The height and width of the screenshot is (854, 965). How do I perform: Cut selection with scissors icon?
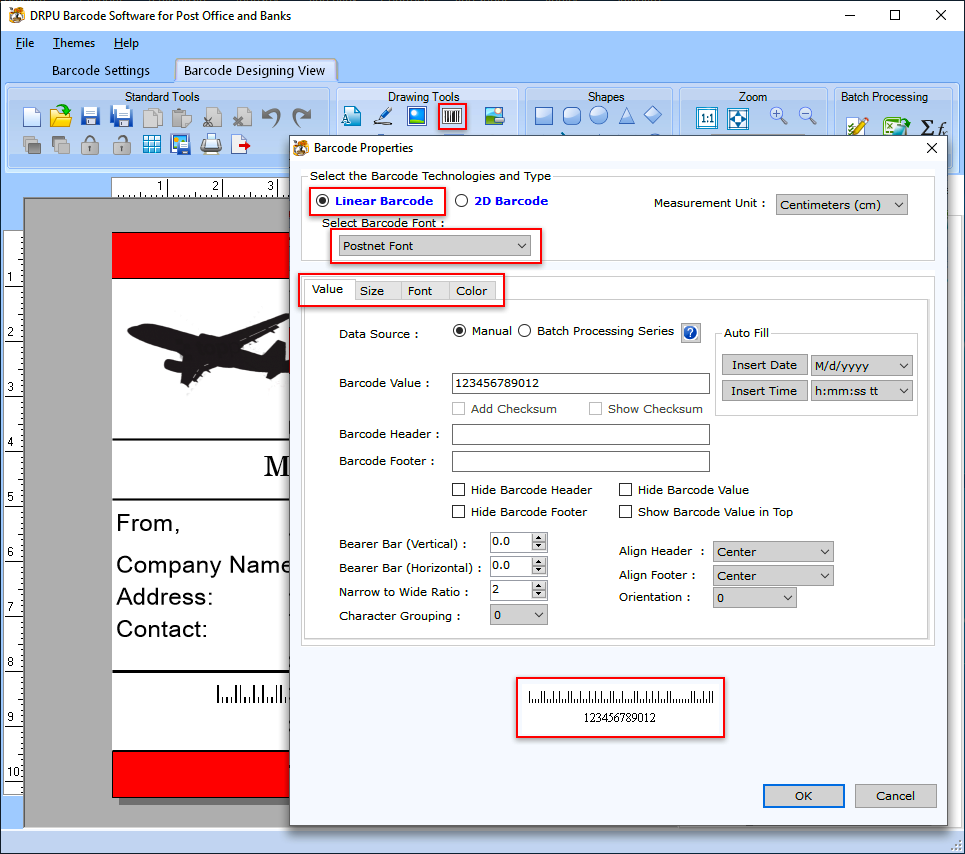pyautogui.click(x=212, y=117)
